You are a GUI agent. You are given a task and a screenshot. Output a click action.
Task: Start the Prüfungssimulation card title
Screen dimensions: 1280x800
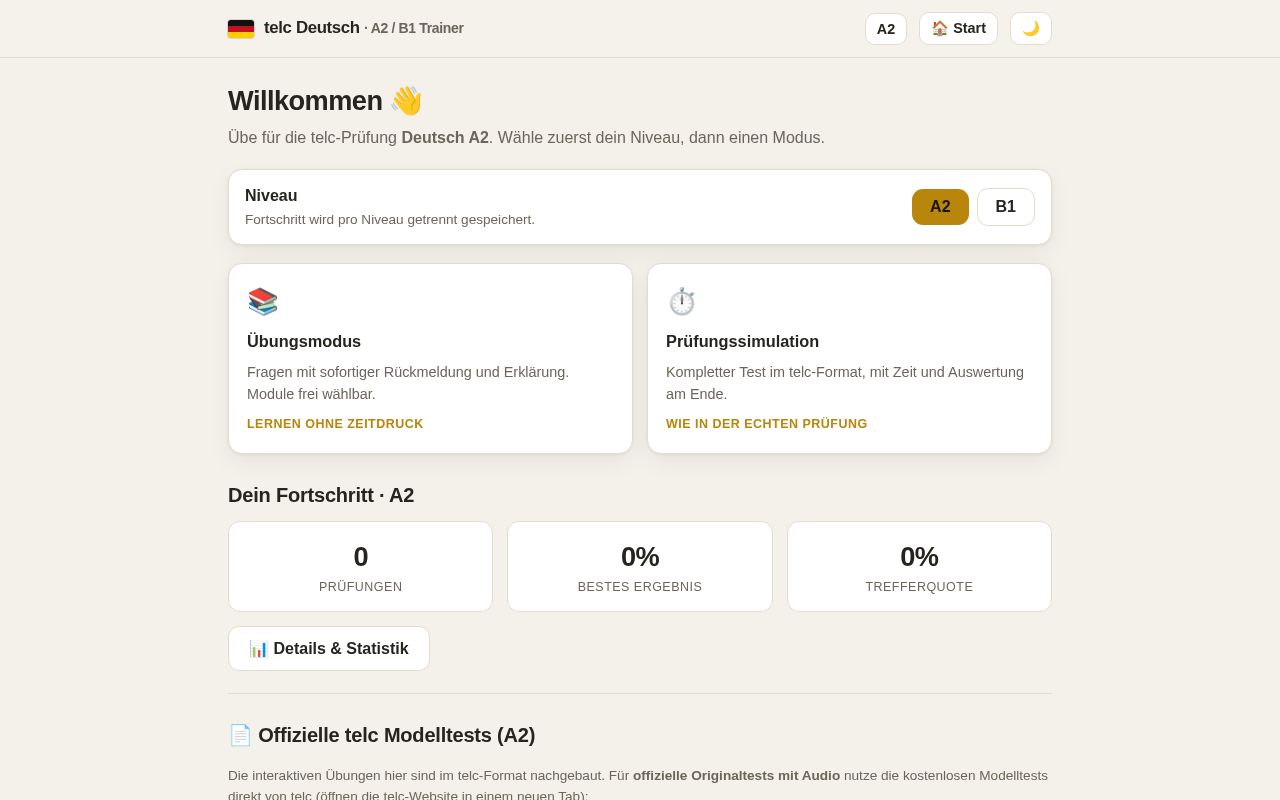tap(742, 341)
